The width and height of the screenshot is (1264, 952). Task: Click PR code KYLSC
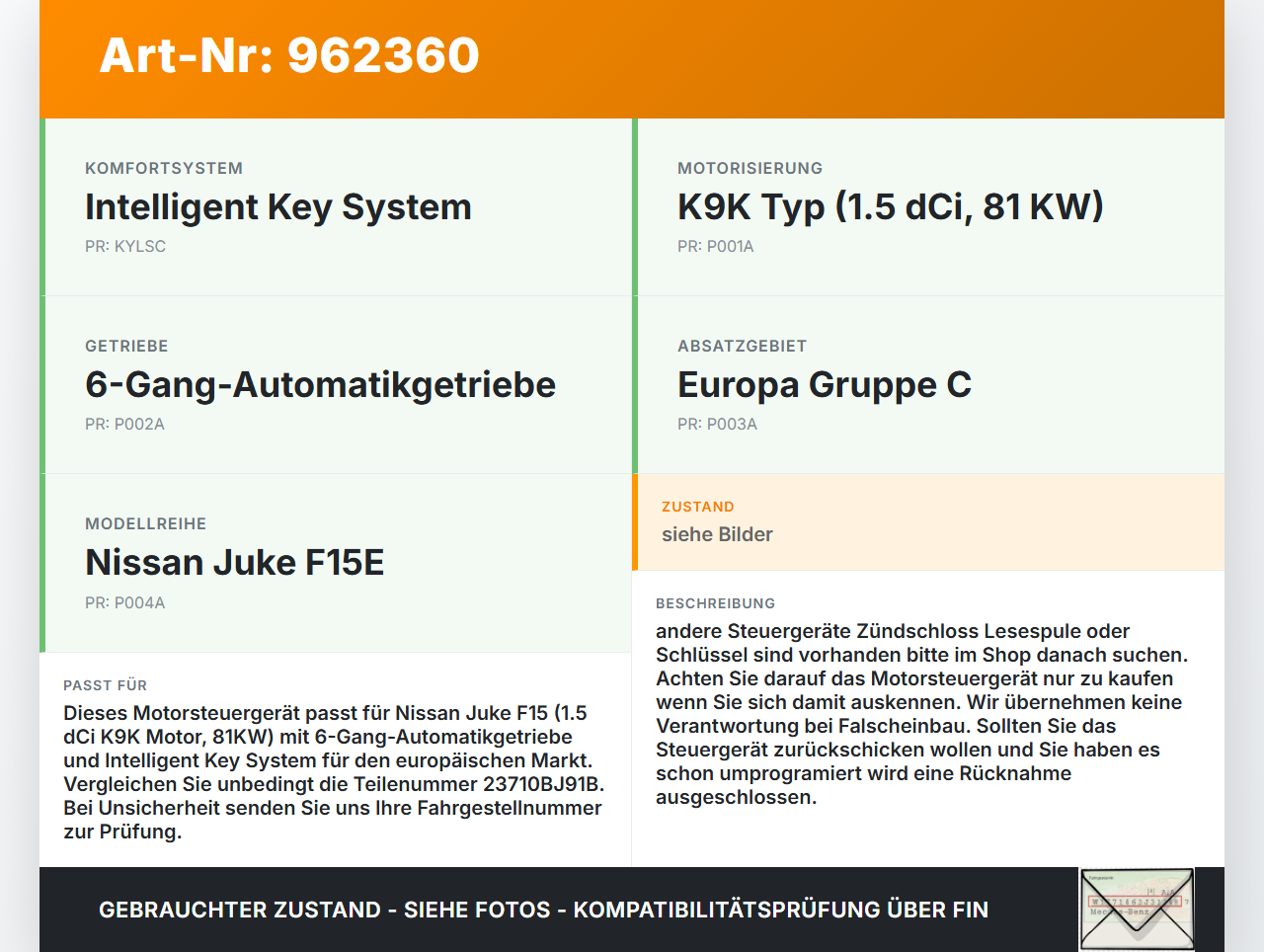pyautogui.click(x=125, y=246)
